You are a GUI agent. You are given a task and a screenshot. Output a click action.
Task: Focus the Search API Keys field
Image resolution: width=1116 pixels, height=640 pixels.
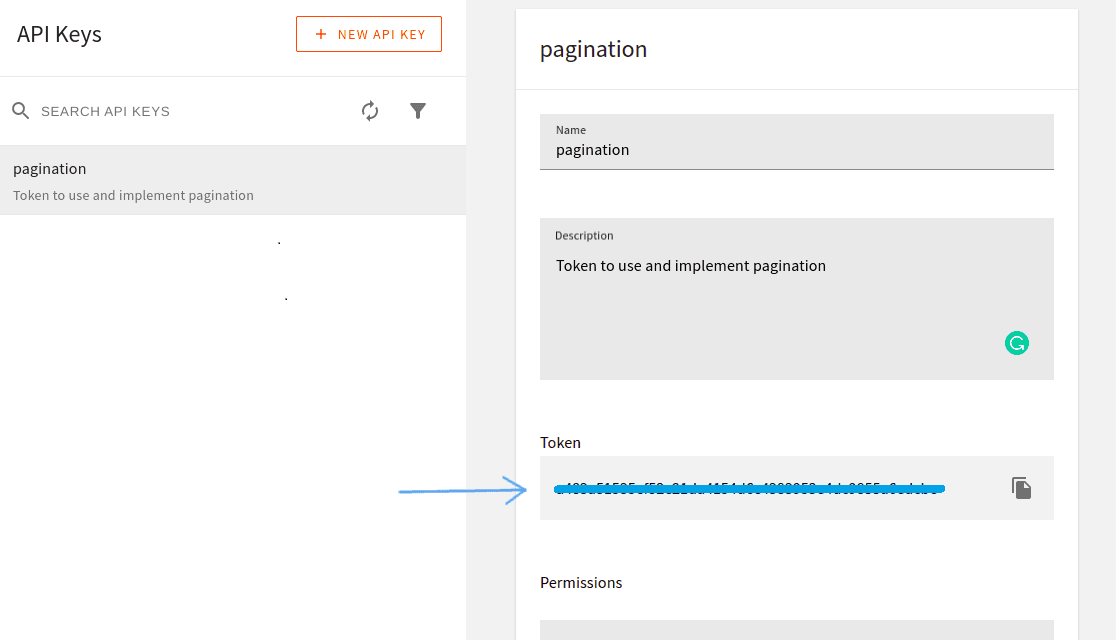pyautogui.click(x=180, y=111)
